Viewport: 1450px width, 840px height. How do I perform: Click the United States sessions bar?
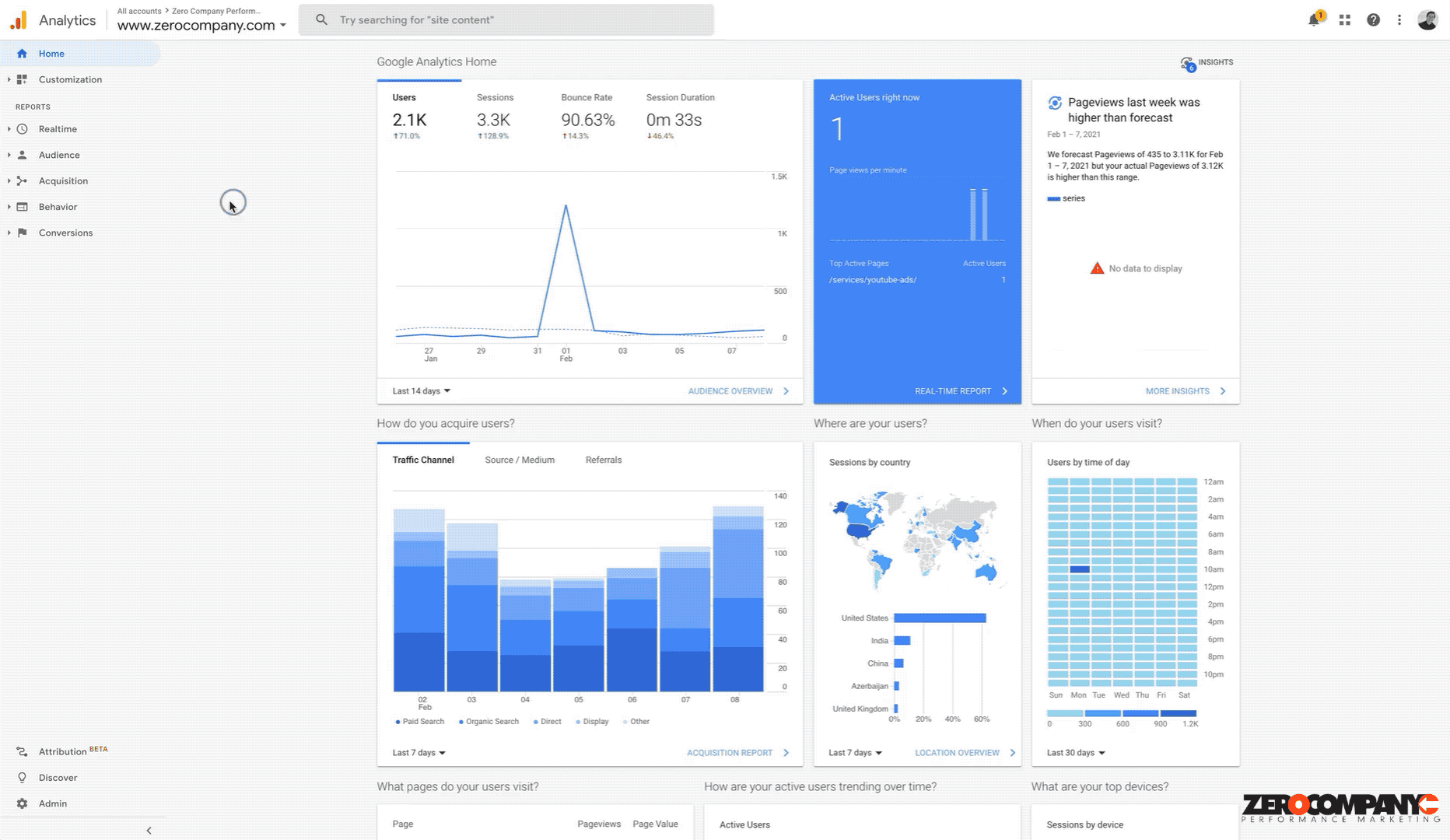(x=940, y=618)
